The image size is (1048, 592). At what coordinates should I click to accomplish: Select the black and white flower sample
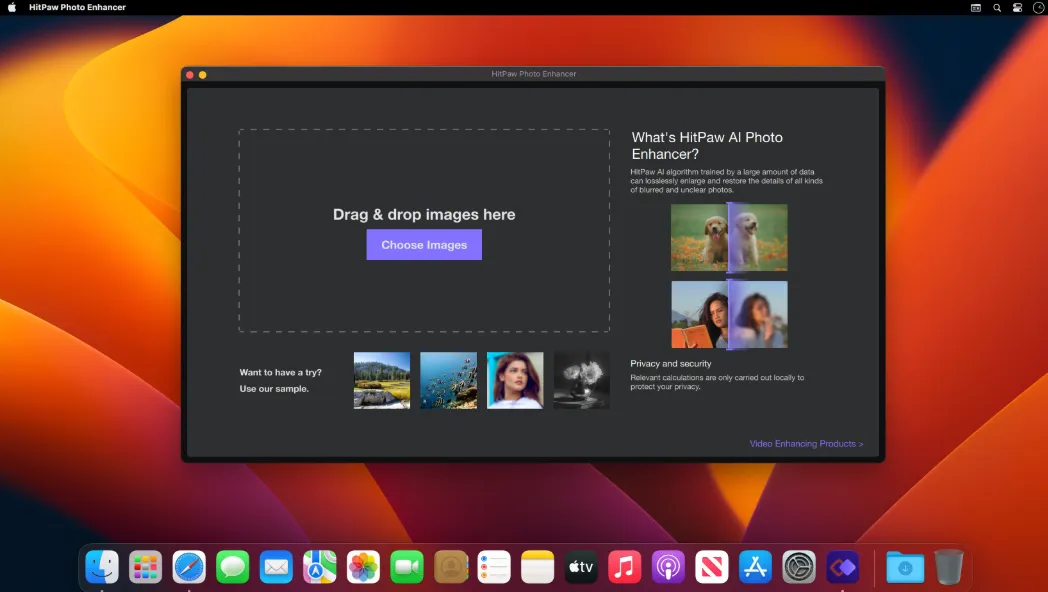click(581, 380)
